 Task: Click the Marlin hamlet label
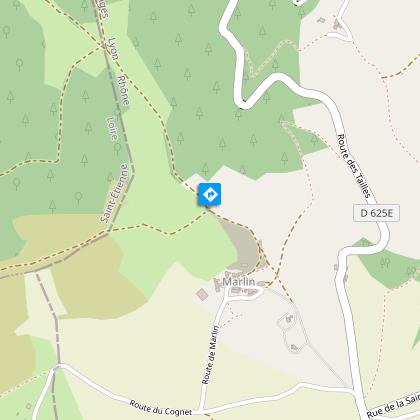239,282
